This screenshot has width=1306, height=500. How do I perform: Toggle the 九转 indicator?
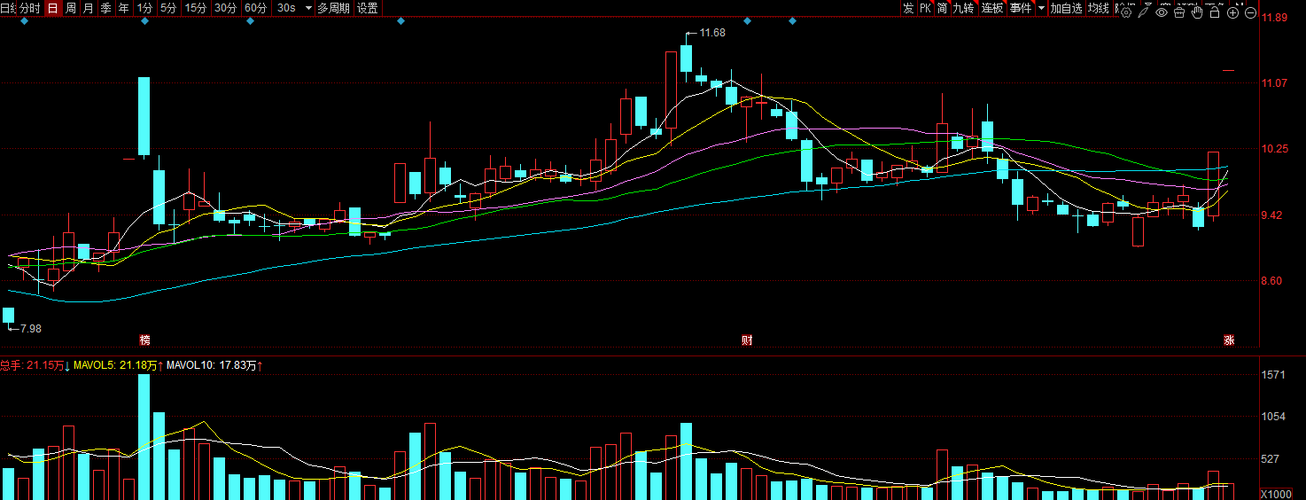click(x=963, y=8)
